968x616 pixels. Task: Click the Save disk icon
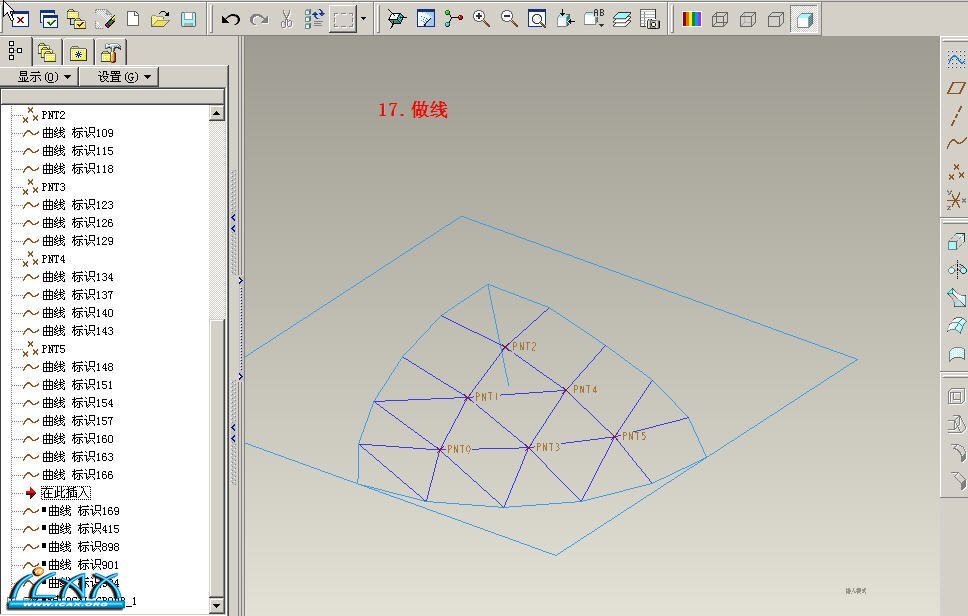tap(188, 19)
